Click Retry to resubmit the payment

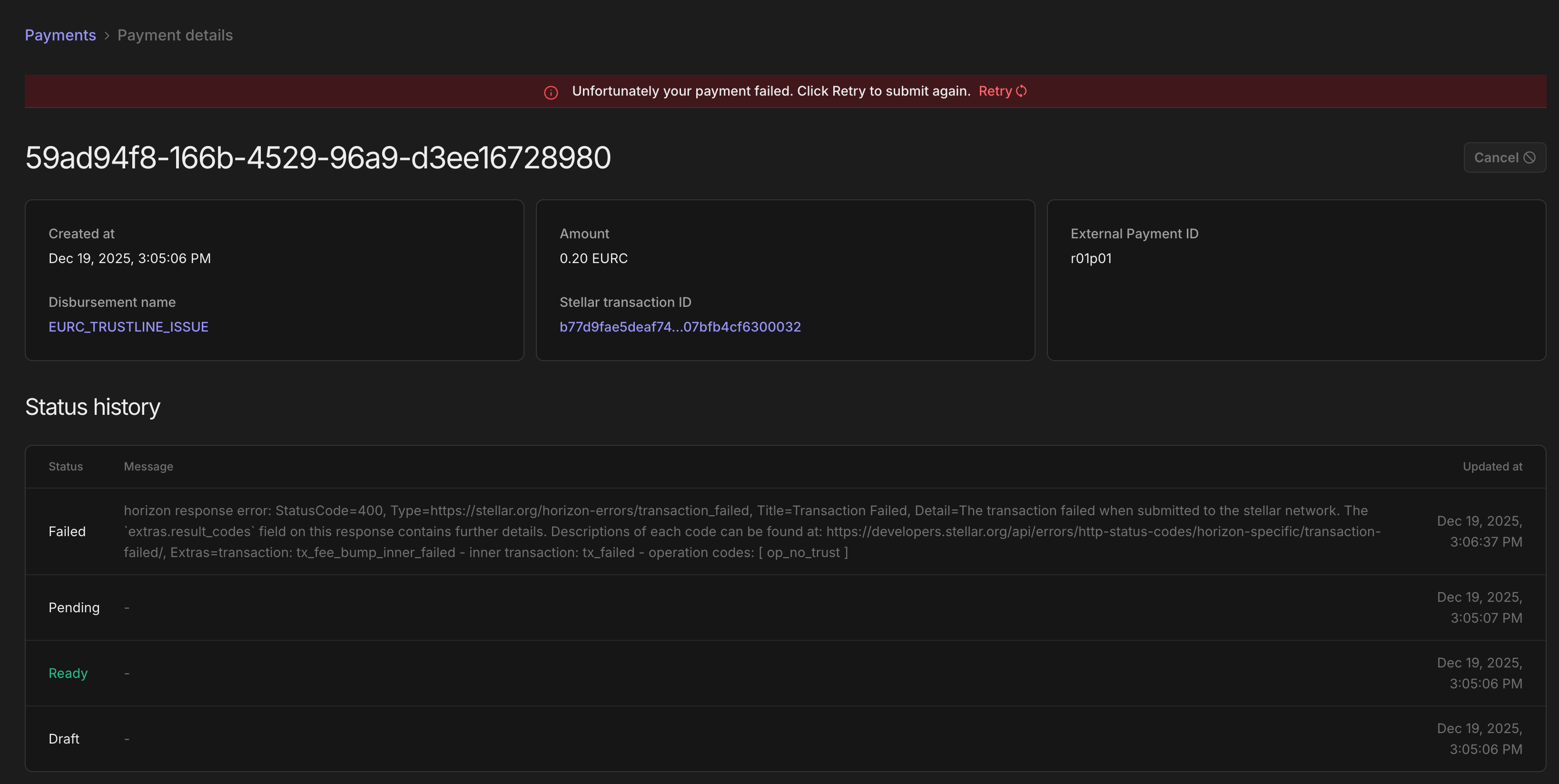995,91
